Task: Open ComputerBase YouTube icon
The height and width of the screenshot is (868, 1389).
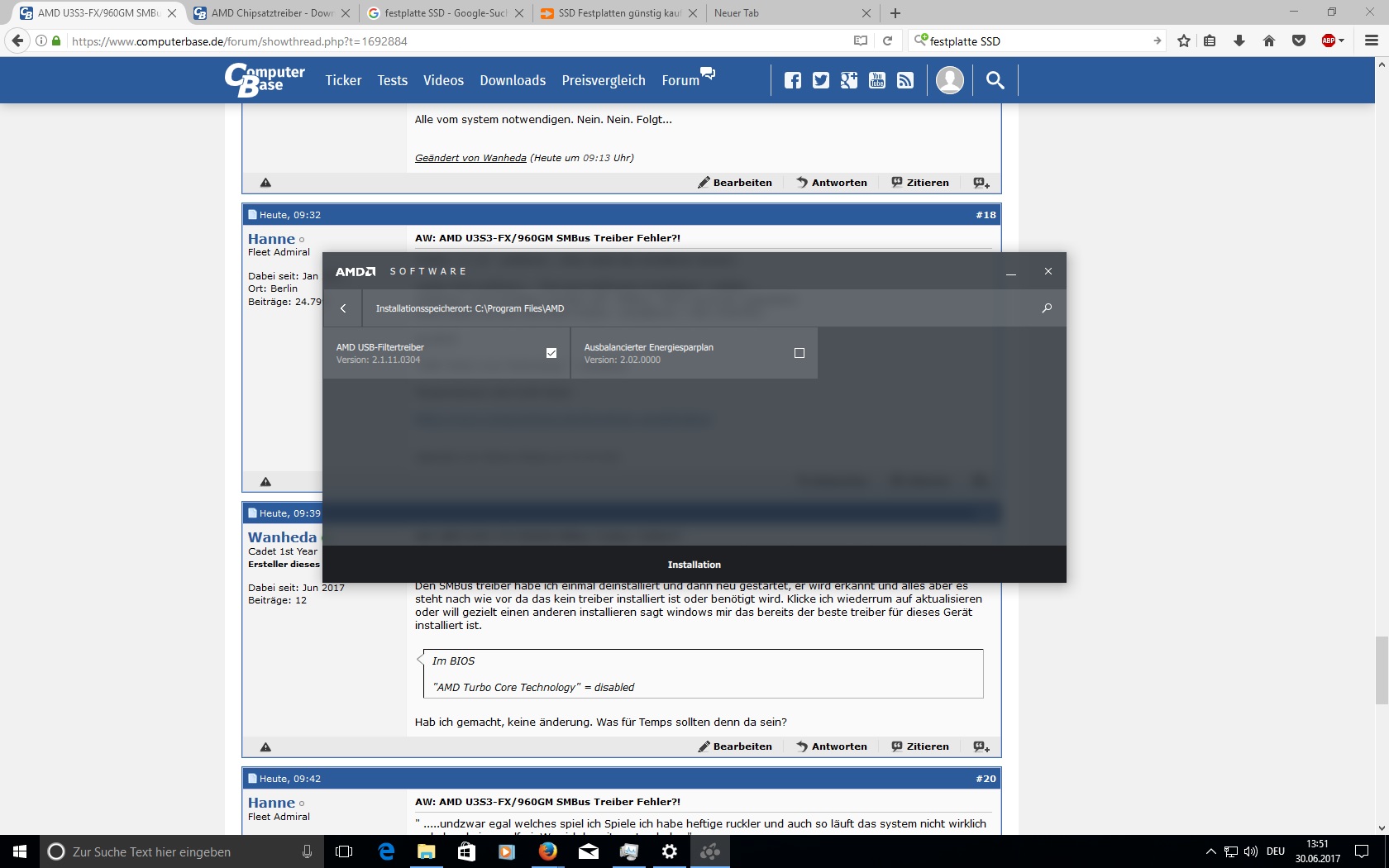Action: (877, 80)
